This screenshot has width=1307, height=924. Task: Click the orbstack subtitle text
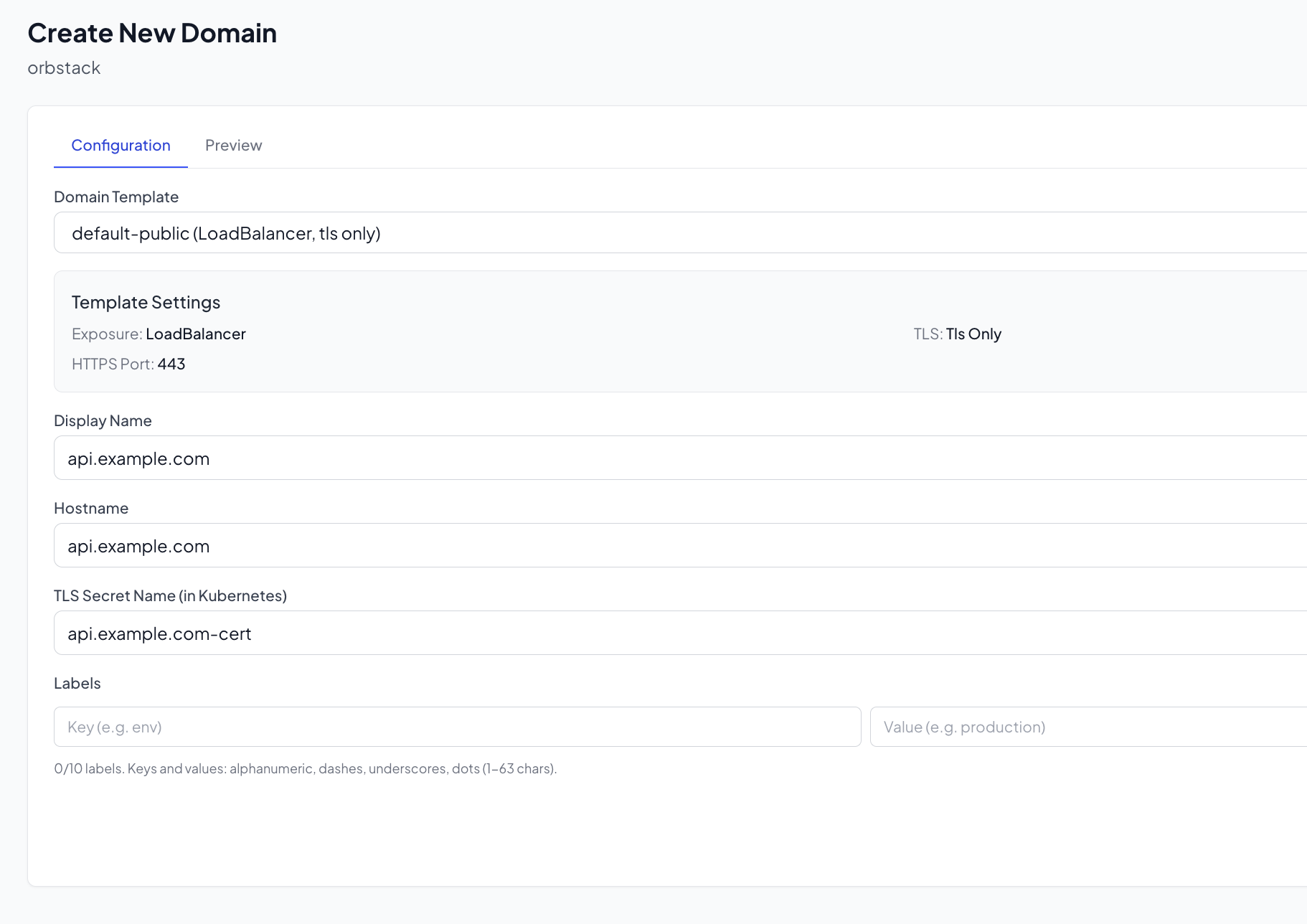pyautogui.click(x=64, y=68)
